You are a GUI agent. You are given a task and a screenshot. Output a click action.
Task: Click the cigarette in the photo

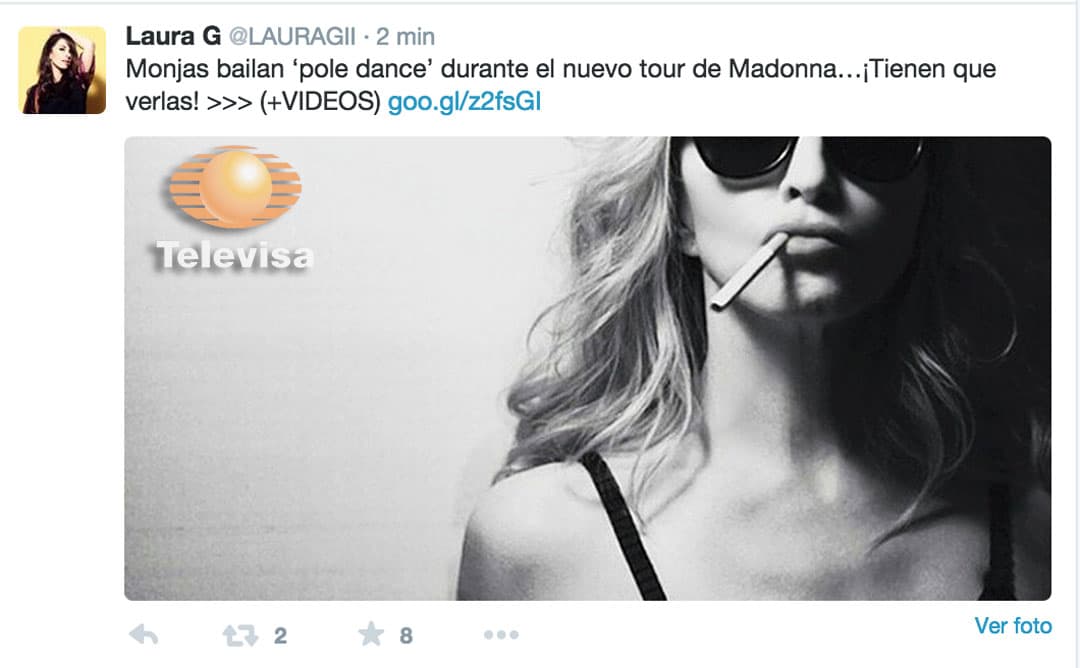pos(749,272)
